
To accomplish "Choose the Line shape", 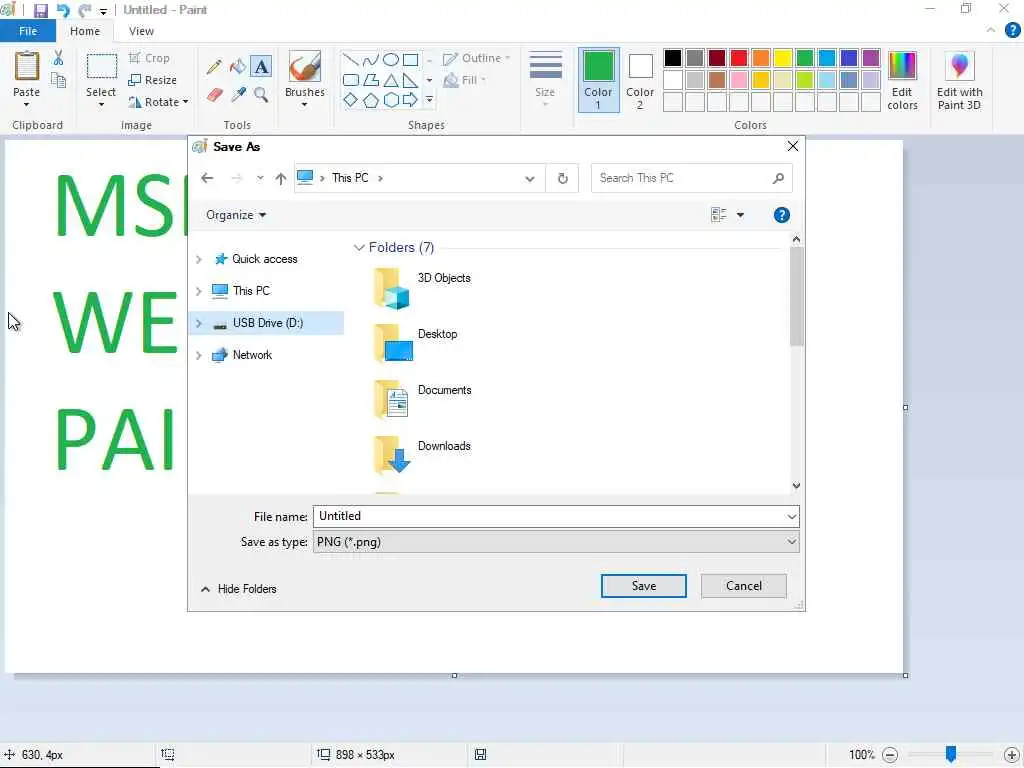I will [x=351, y=60].
